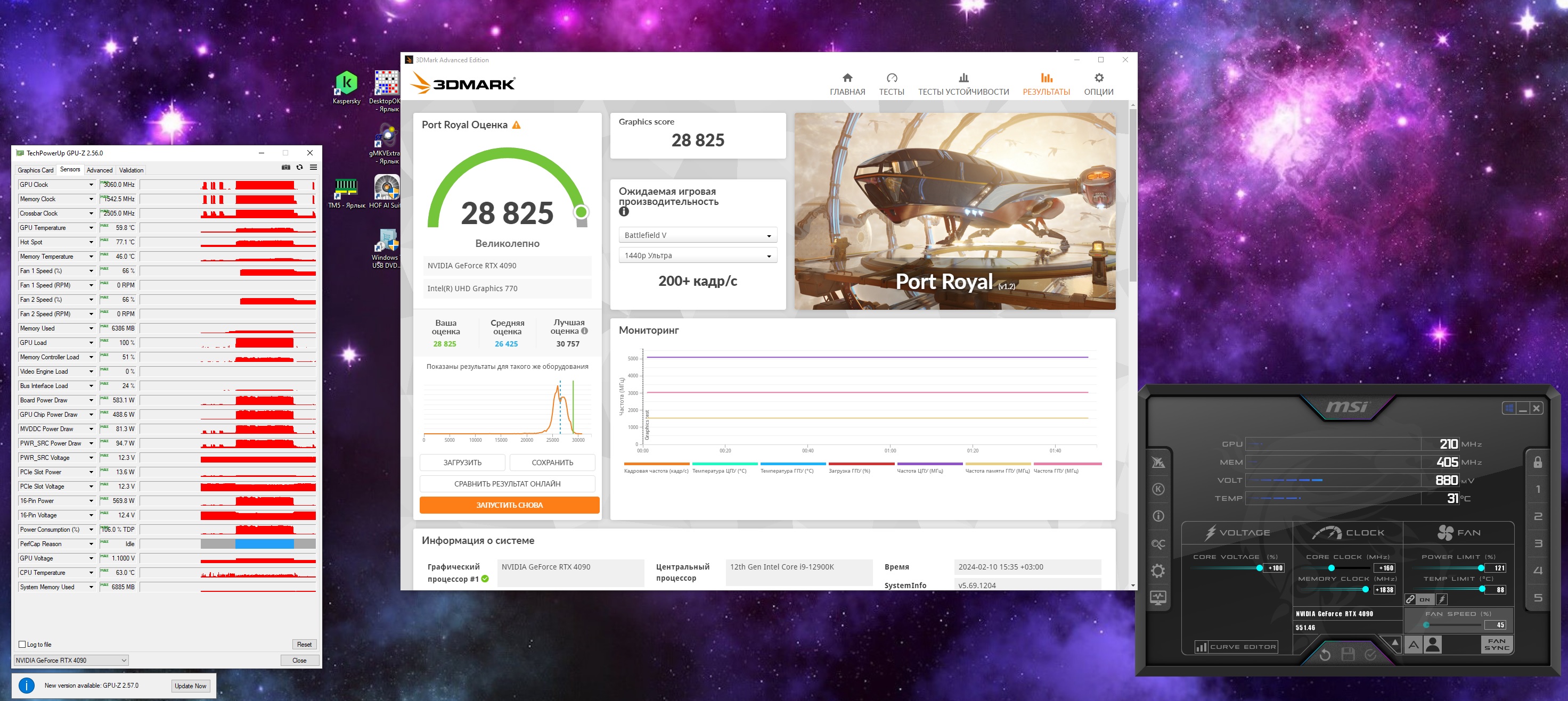Click GPU-Z refresh icon

tap(299, 167)
